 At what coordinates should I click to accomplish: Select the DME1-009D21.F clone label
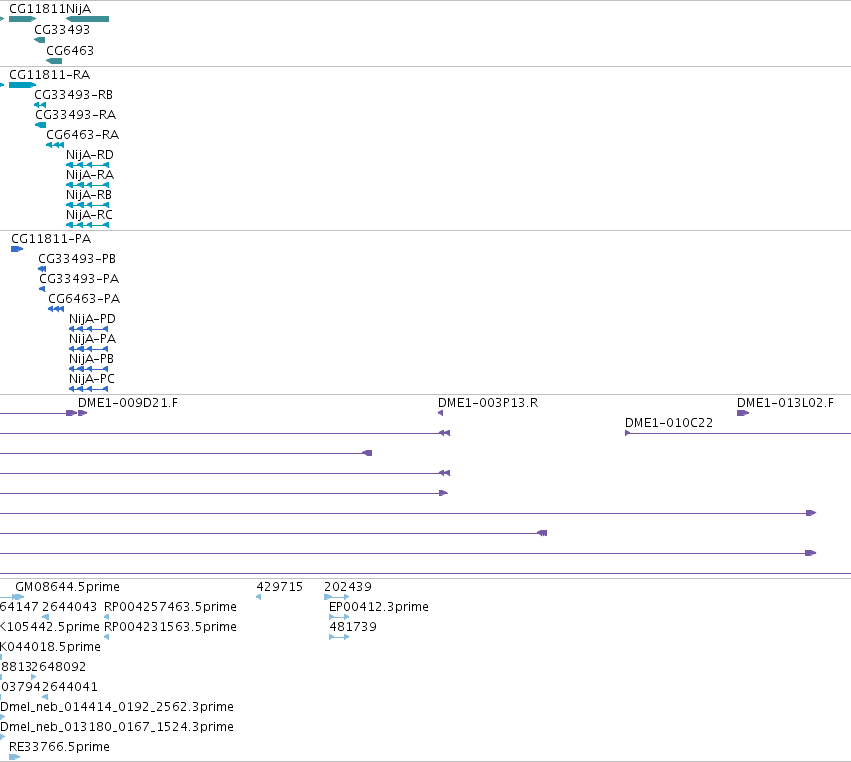point(128,403)
